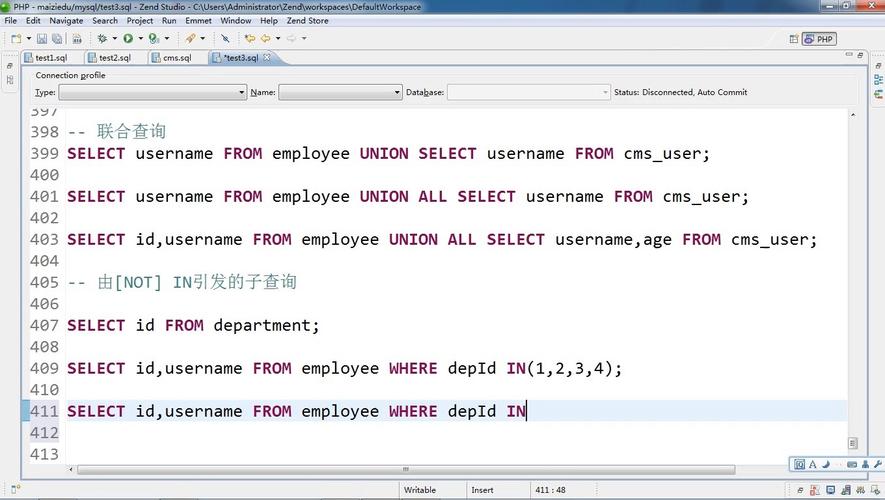Open the Zend Store menu
Viewport: 885px width, 500px height.
point(308,20)
